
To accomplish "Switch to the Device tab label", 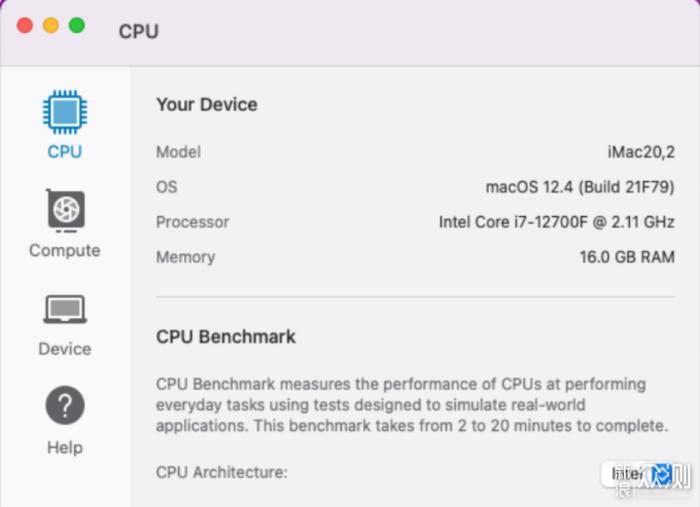I will coord(65,349).
